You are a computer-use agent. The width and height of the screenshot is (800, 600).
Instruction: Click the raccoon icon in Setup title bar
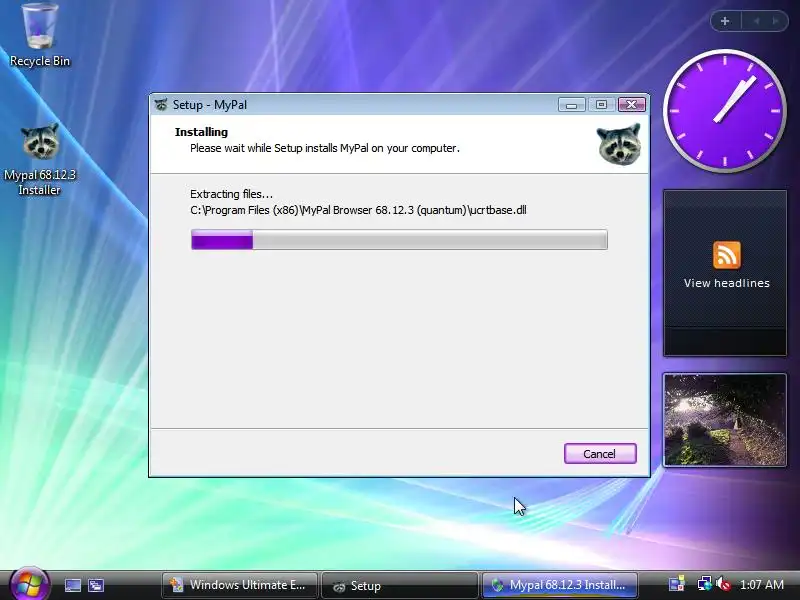[x=161, y=105]
